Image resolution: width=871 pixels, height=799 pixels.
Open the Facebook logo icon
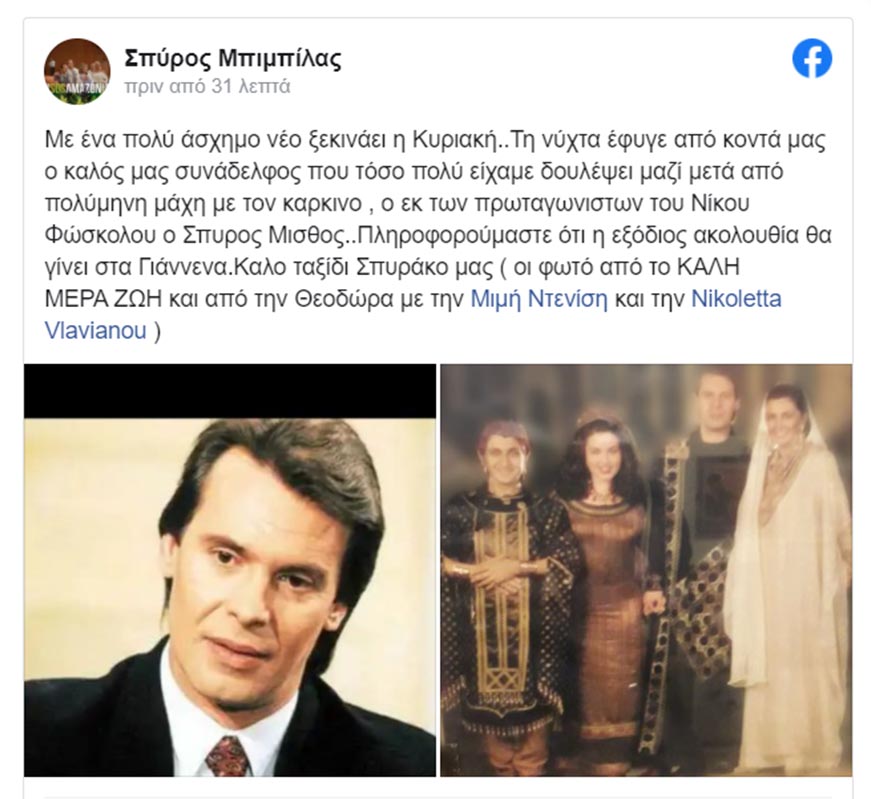(x=812, y=58)
